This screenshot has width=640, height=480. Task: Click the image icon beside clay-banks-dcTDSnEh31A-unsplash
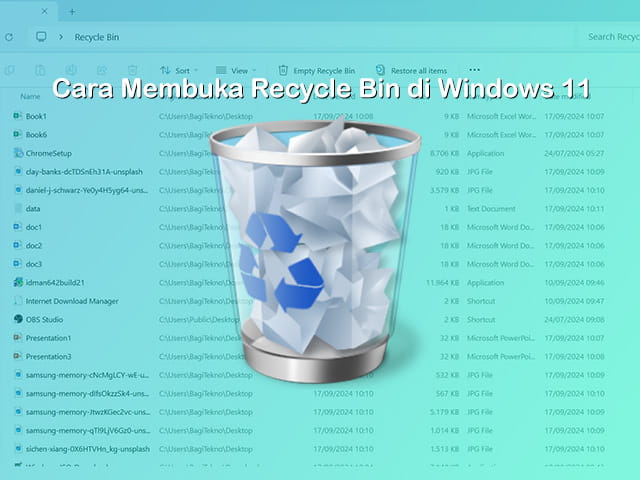coord(18,171)
